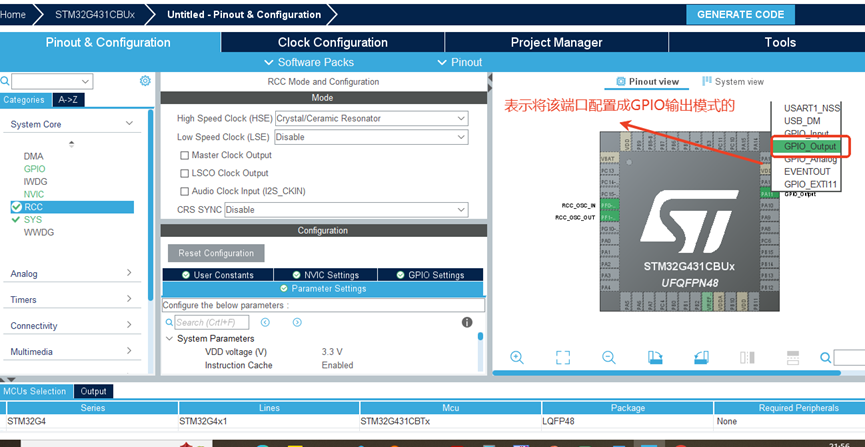
Task: Choose EVENTOUT from pin context menu
Action: pyautogui.click(x=805, y=172)
